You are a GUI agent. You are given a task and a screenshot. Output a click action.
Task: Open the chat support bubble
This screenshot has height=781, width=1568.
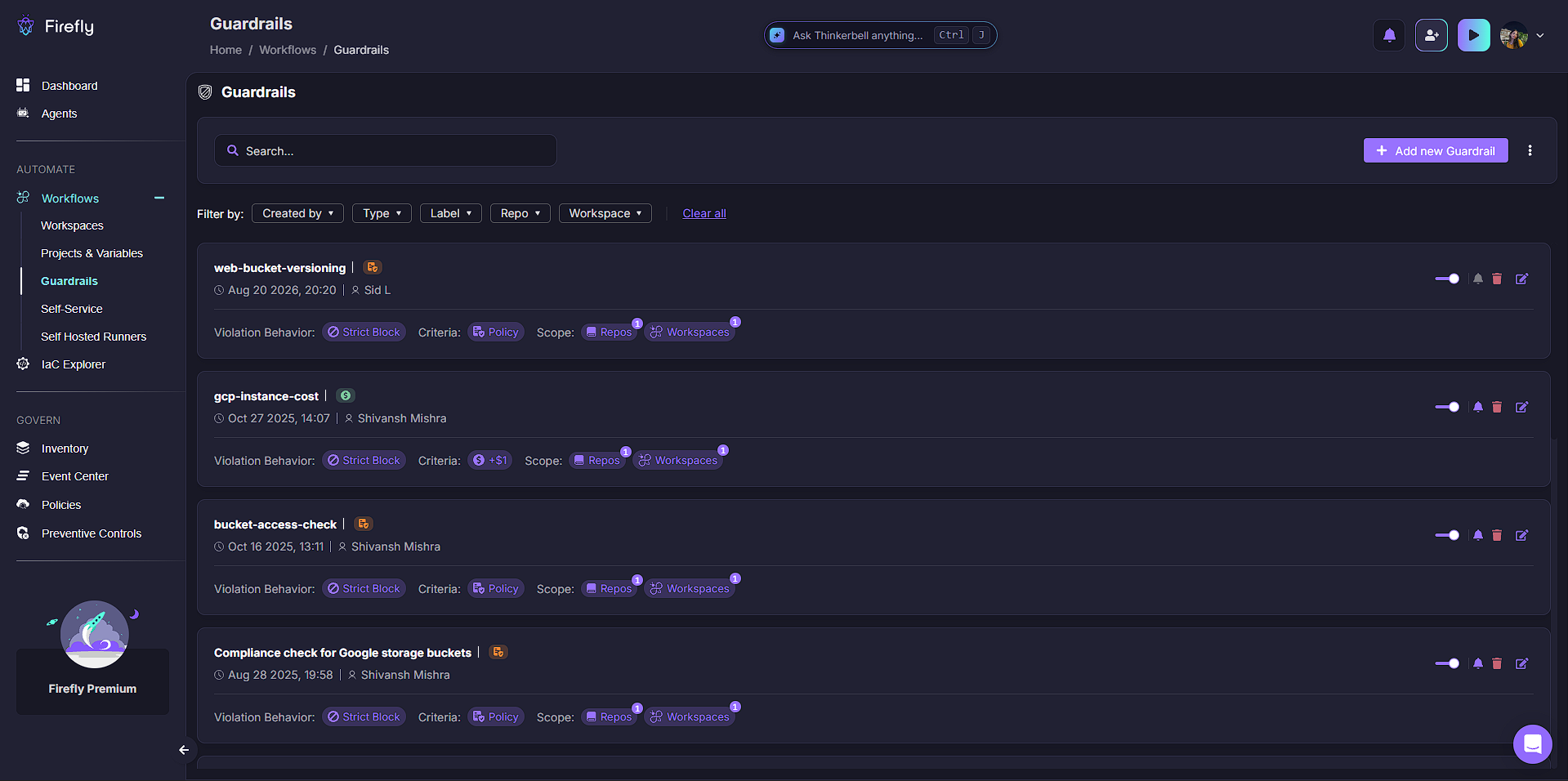coord(1532,744)
